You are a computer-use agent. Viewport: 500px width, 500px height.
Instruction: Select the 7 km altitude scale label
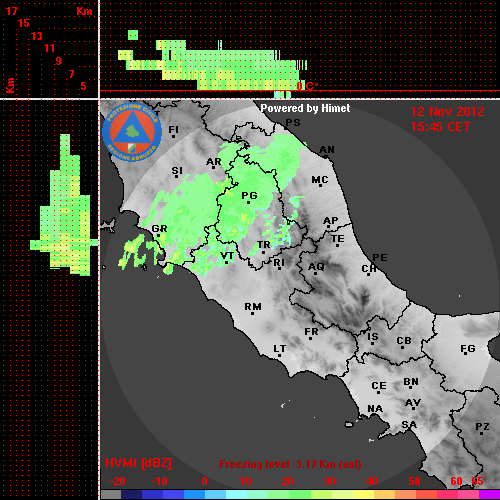71,74
